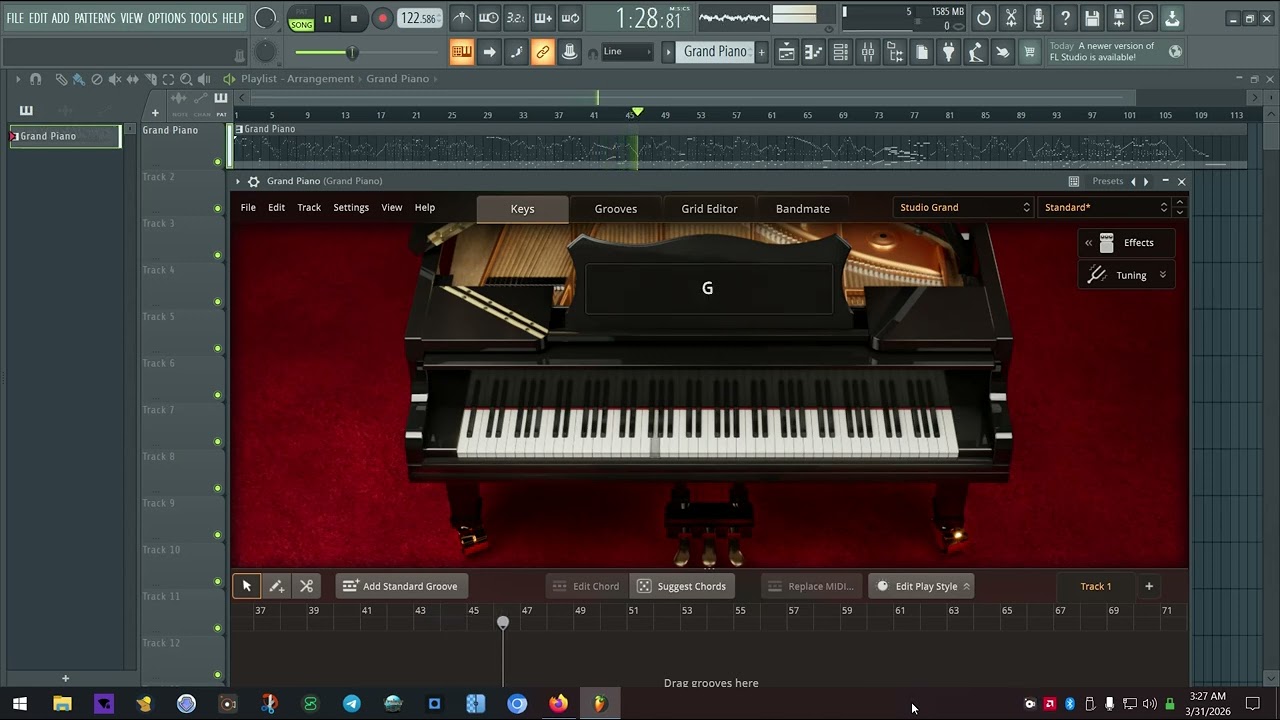Open the Standard* preset dropdown
Viewport: 1280px width, 720px height.
click(x=1105, y=207)
